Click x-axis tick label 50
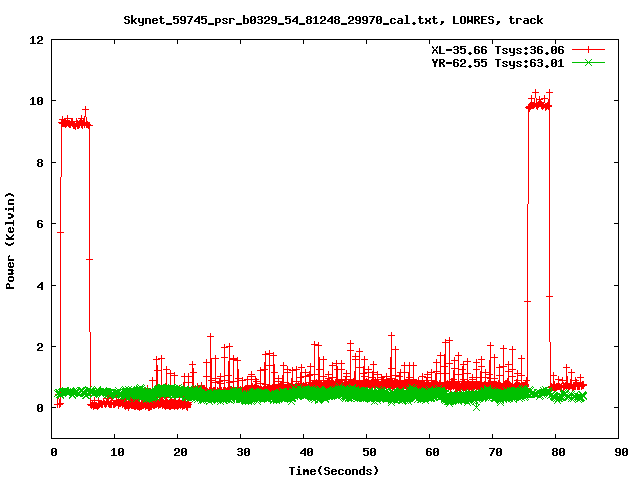Screen dimensions: 640x480 369,452
